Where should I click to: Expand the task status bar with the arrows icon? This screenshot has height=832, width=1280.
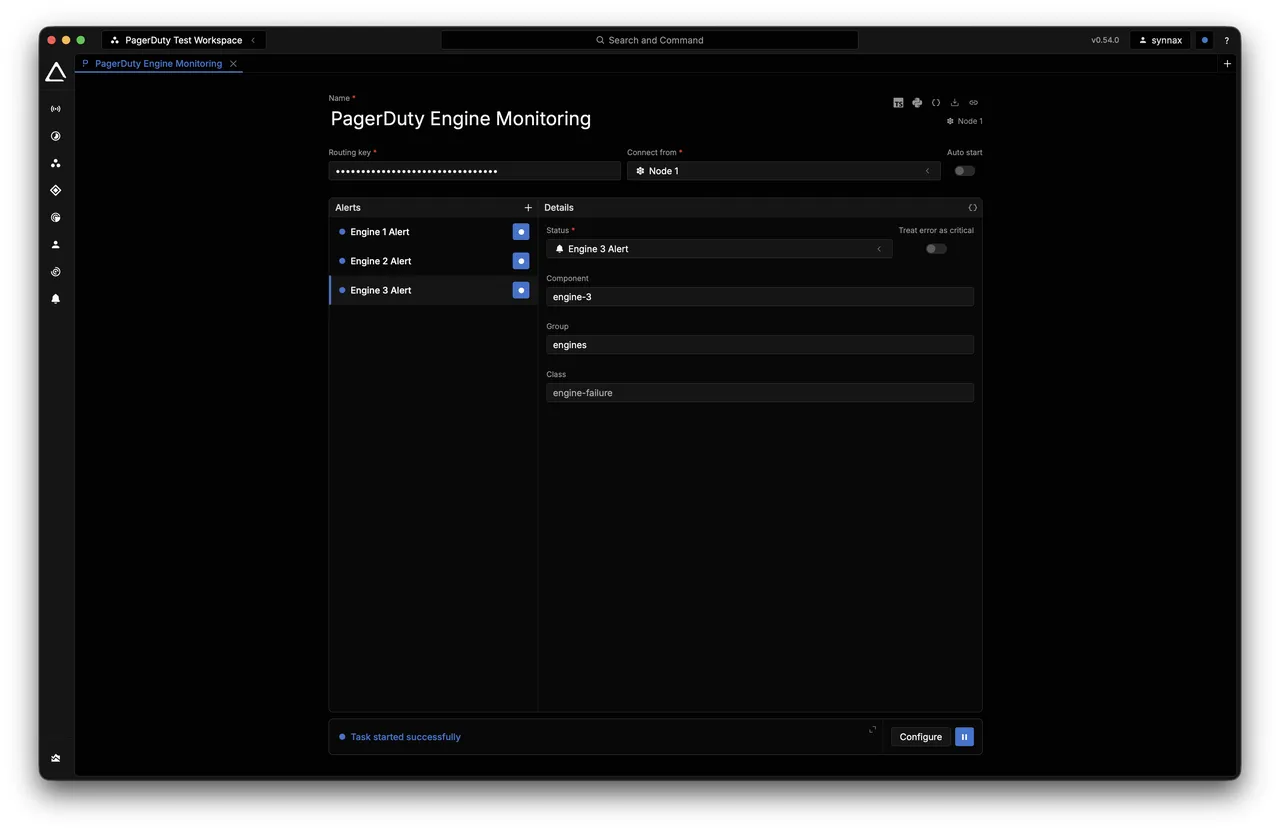point(873,730)
